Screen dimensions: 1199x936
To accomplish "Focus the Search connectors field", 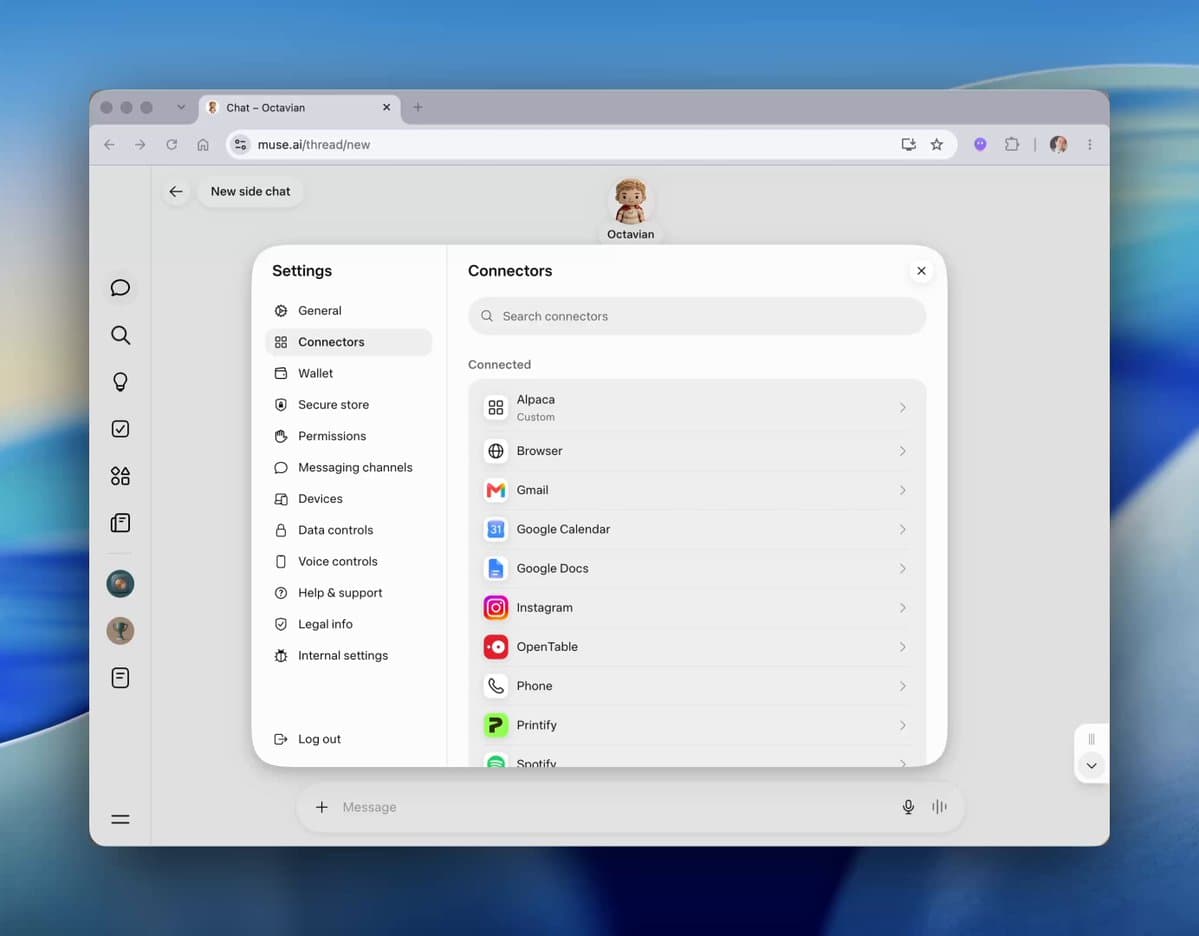I will (x=697, y=316).
